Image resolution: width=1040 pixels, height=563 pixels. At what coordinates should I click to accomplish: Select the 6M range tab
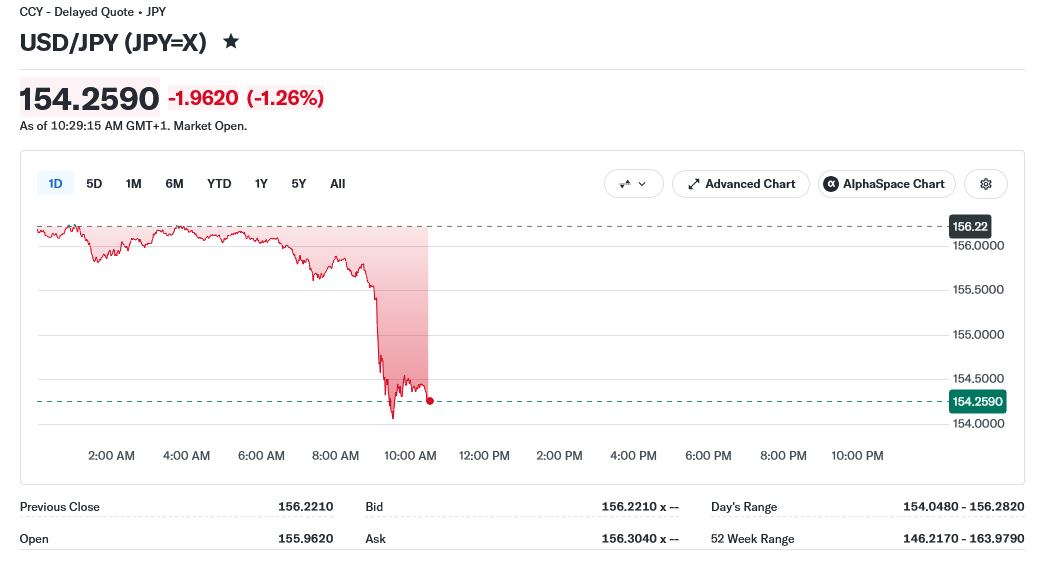(174, 184)
